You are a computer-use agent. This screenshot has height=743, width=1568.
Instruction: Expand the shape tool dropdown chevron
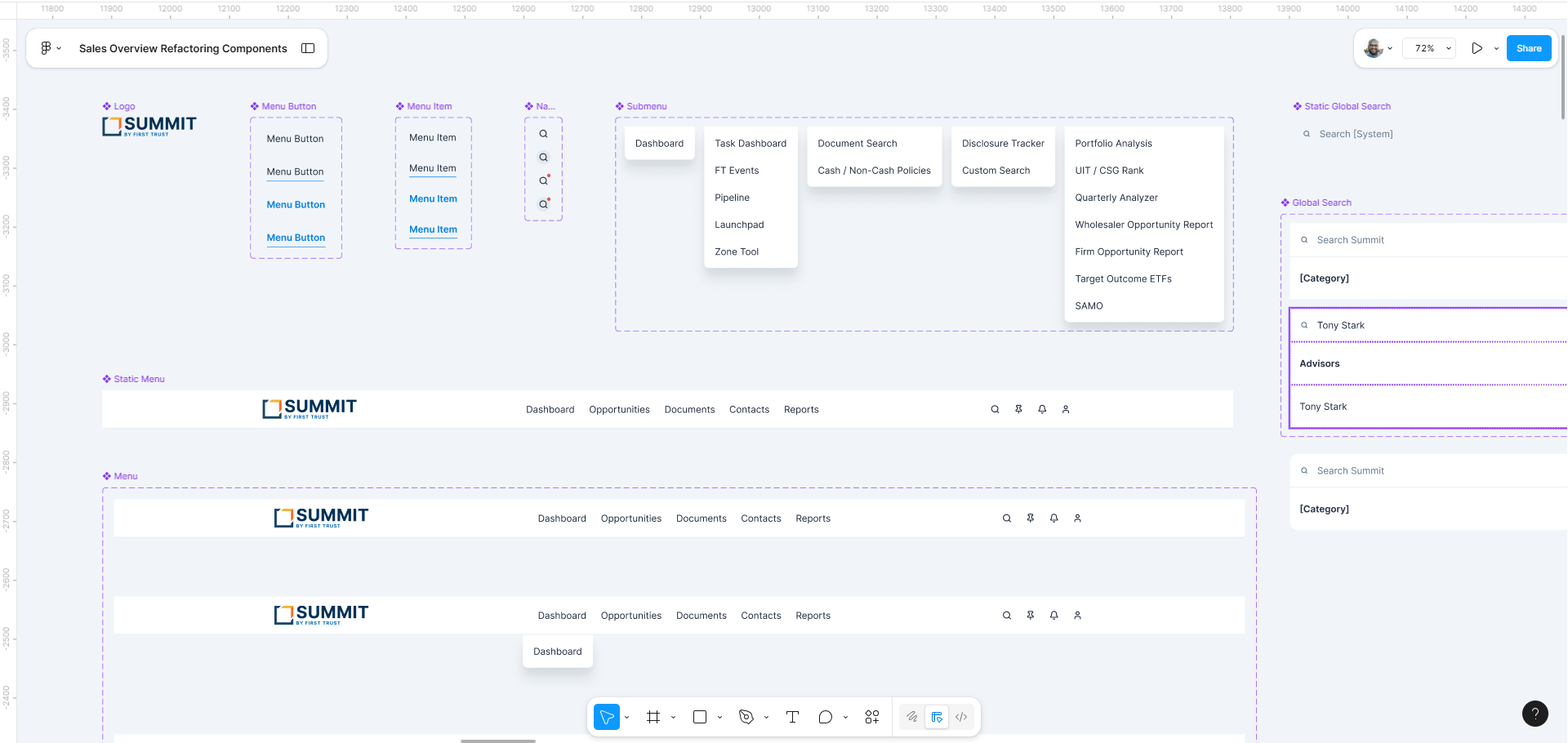click(719, 717)
